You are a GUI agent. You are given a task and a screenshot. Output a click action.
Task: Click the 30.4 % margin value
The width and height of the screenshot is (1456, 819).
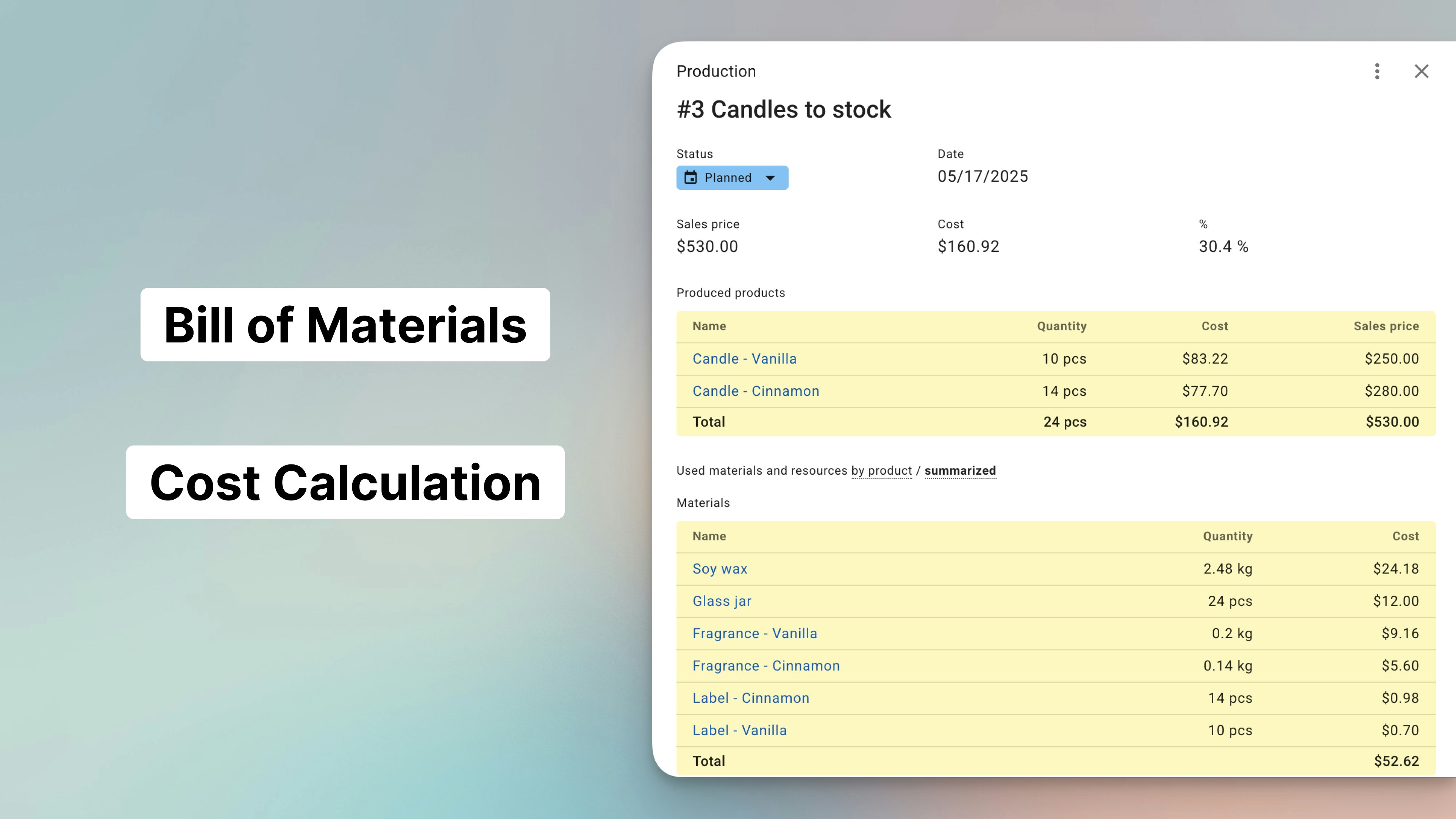[x=1223, y=247]
